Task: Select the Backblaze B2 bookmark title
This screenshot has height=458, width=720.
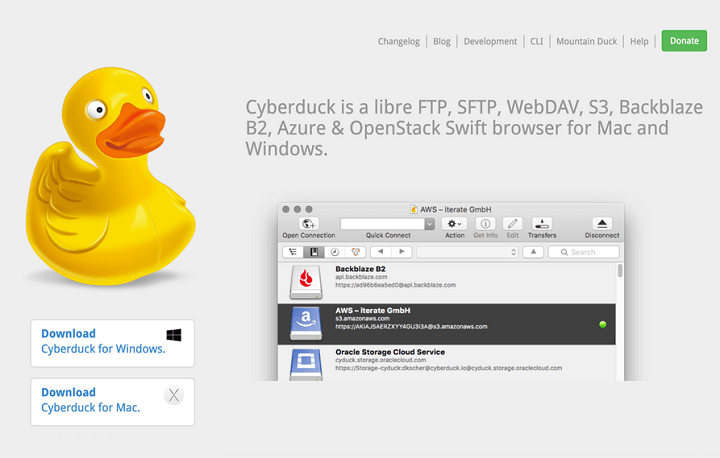Action: 360,269
